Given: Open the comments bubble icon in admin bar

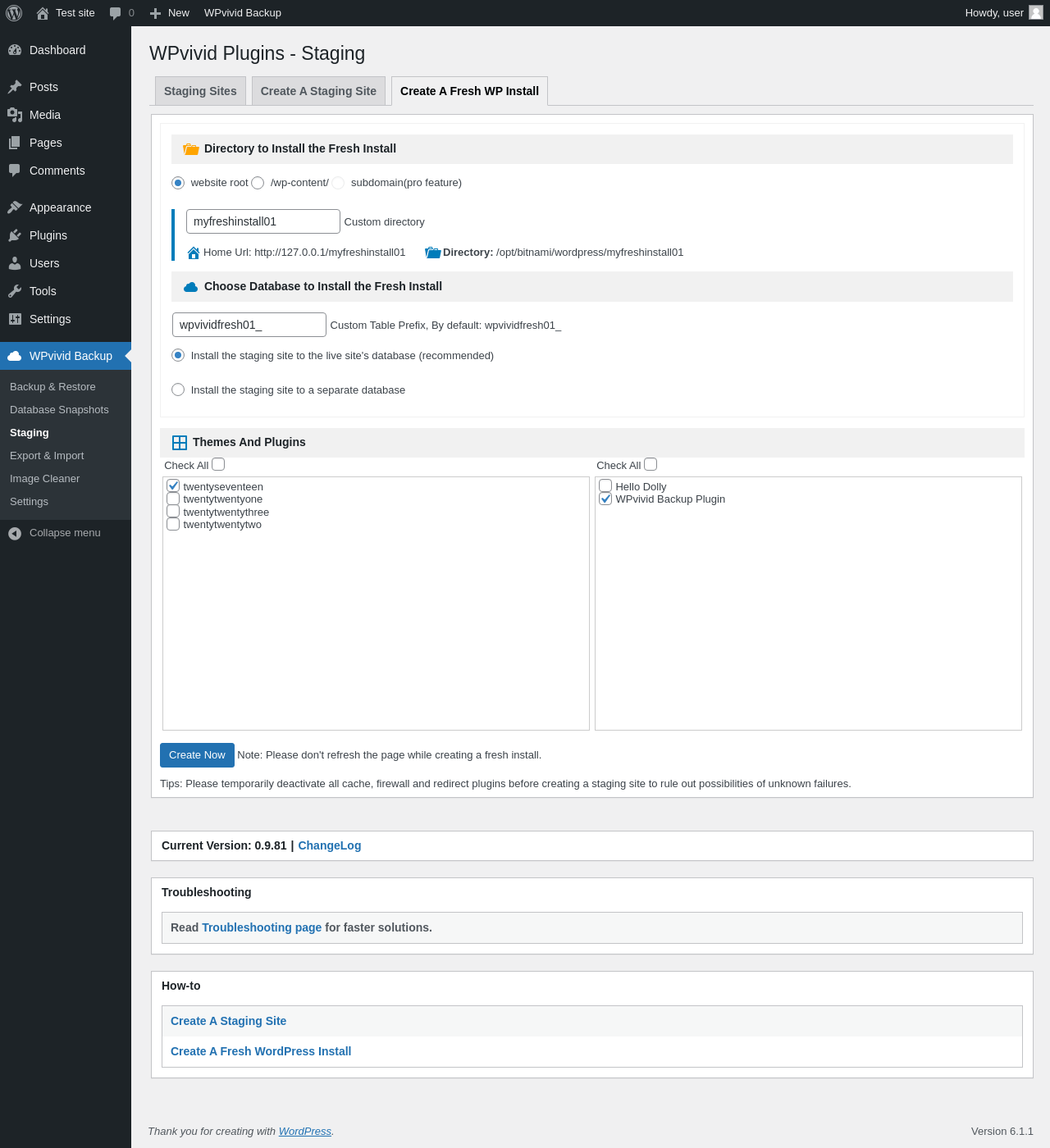Looking at the screenshot, I should pos(116,13).
